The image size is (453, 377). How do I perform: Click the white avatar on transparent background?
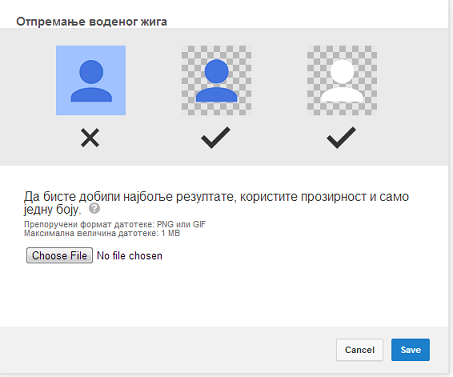342,80
